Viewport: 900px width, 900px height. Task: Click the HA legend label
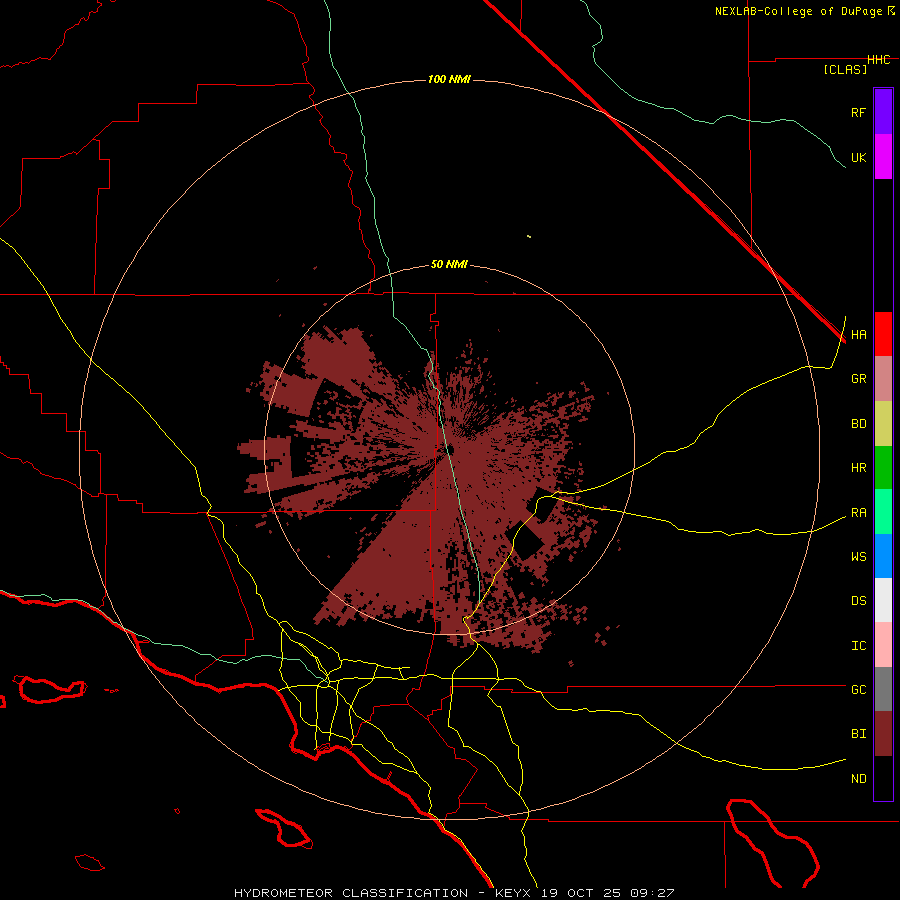click(858, 335)
